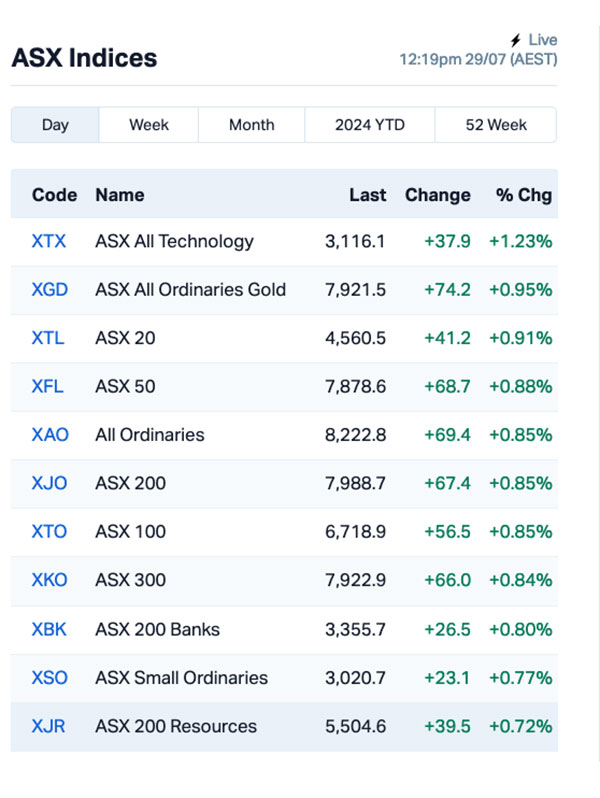Click the +67.4 change value
The image size is (600, 798).
pos(447,483)
